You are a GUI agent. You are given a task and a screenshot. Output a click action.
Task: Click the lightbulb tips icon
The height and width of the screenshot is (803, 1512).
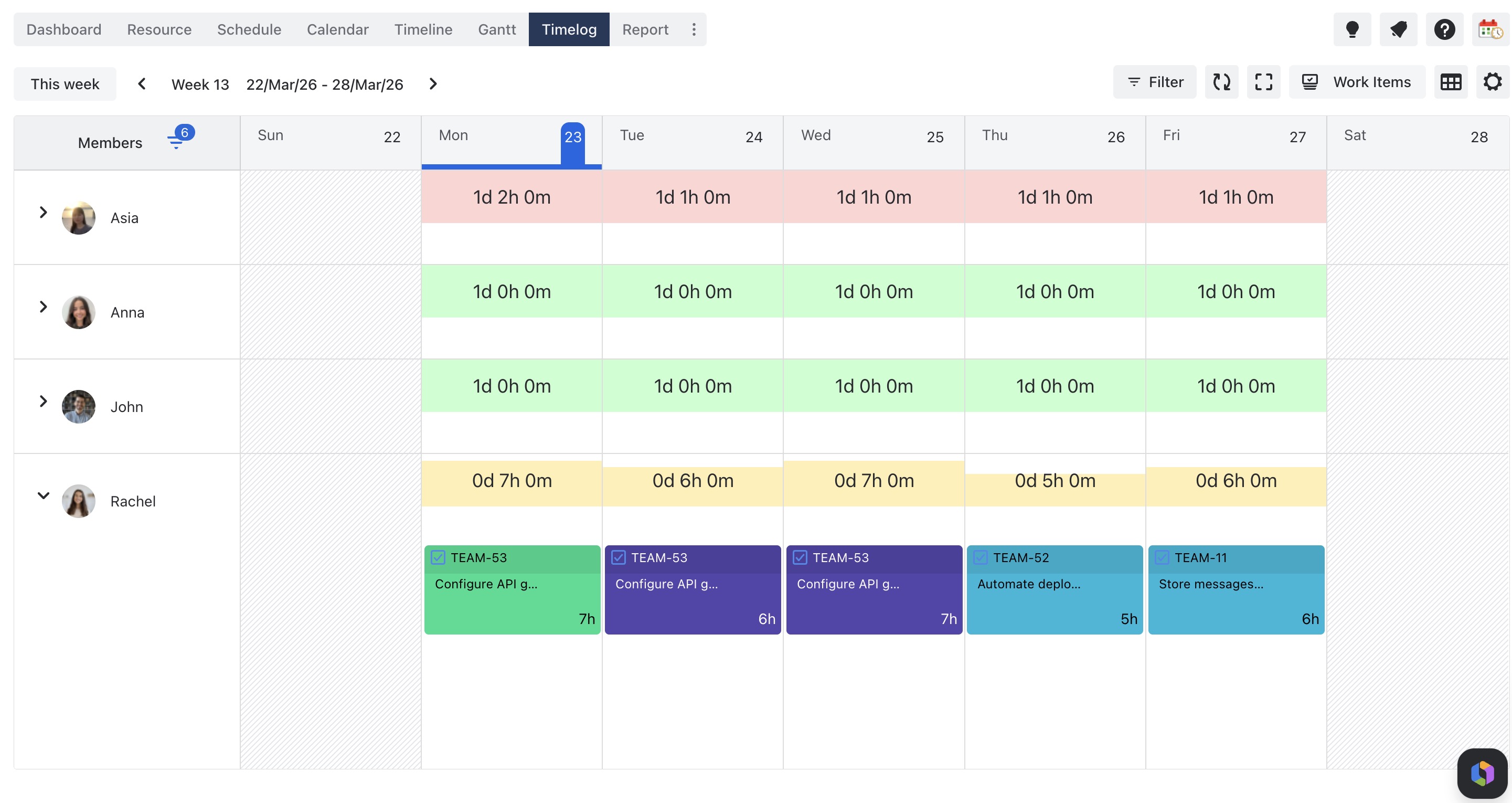point(1352,29)
